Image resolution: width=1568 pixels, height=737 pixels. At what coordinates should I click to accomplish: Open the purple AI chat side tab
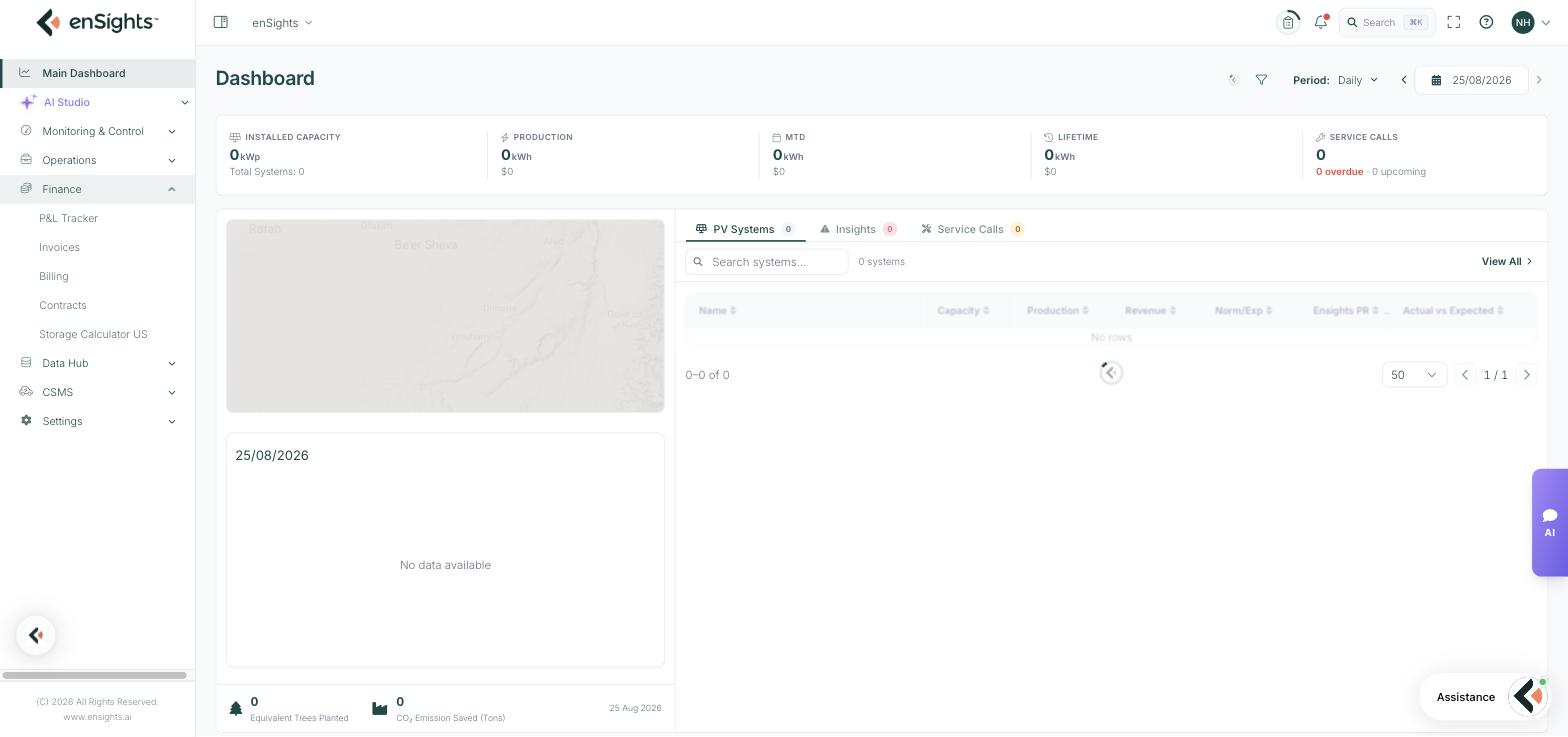1549,522
